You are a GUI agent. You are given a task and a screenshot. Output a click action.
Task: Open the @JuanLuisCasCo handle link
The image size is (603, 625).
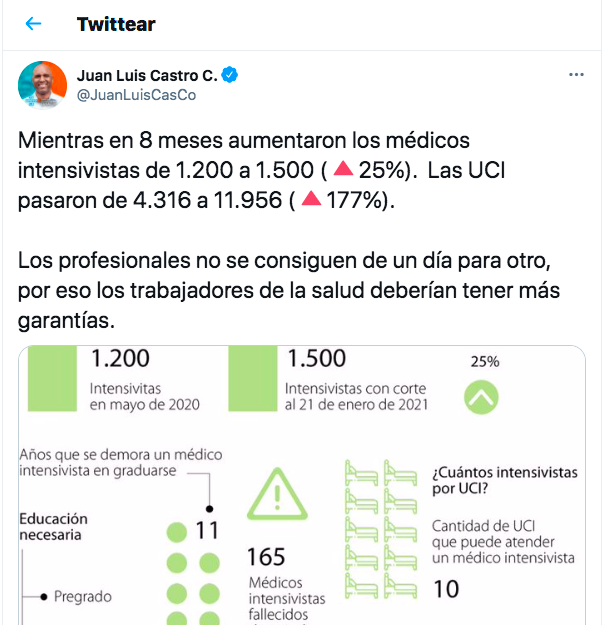click(136, 95)
